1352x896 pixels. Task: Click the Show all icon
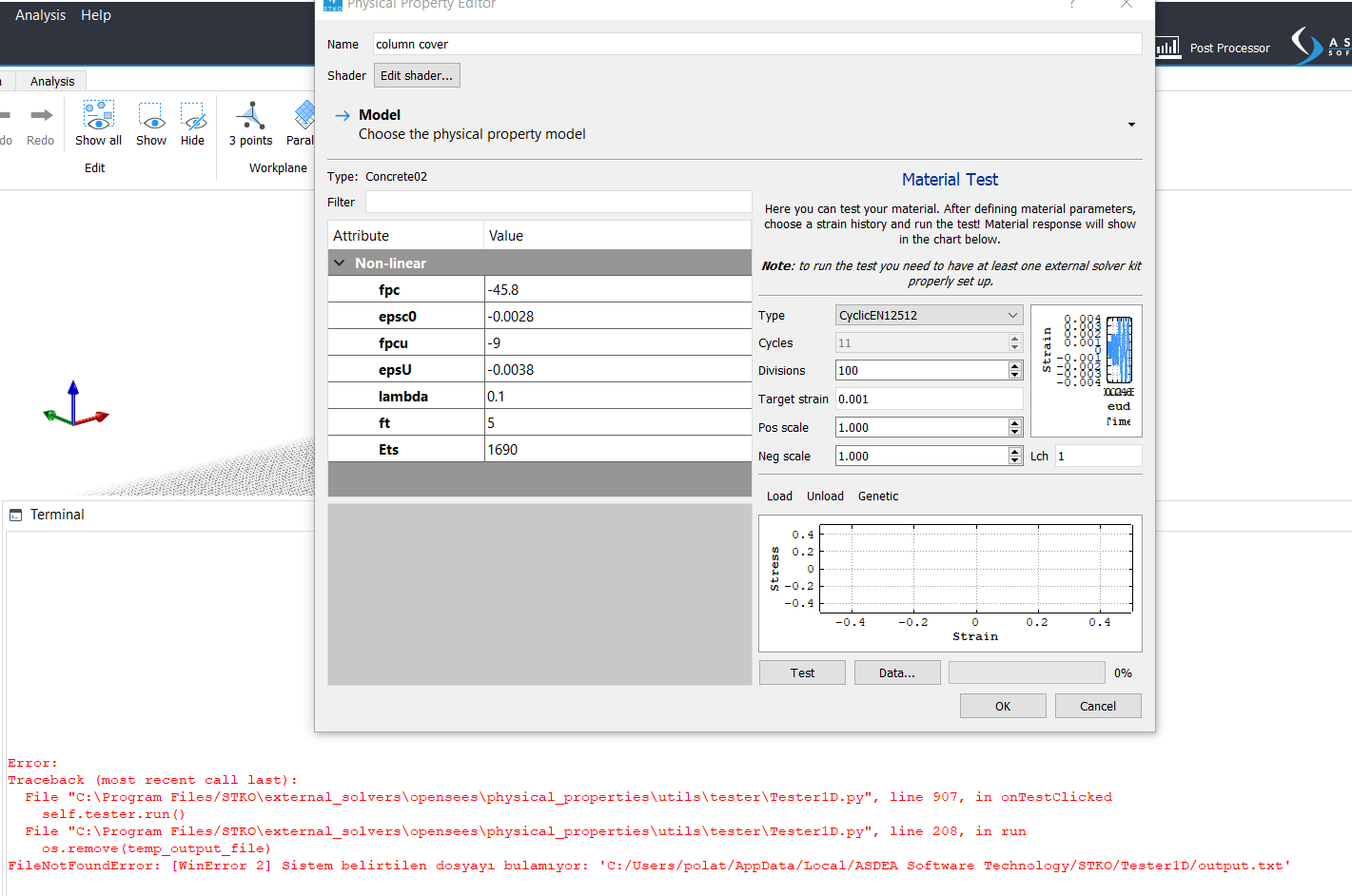click(98, 115)
